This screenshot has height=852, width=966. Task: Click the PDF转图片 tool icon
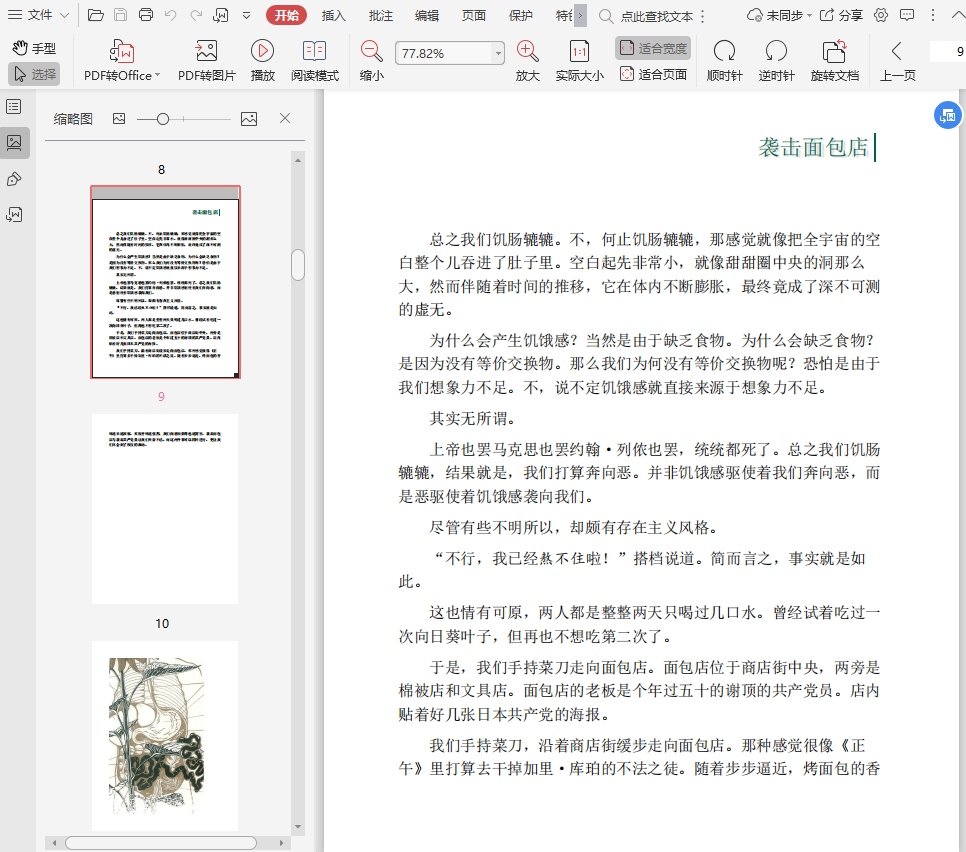(206, 52)
